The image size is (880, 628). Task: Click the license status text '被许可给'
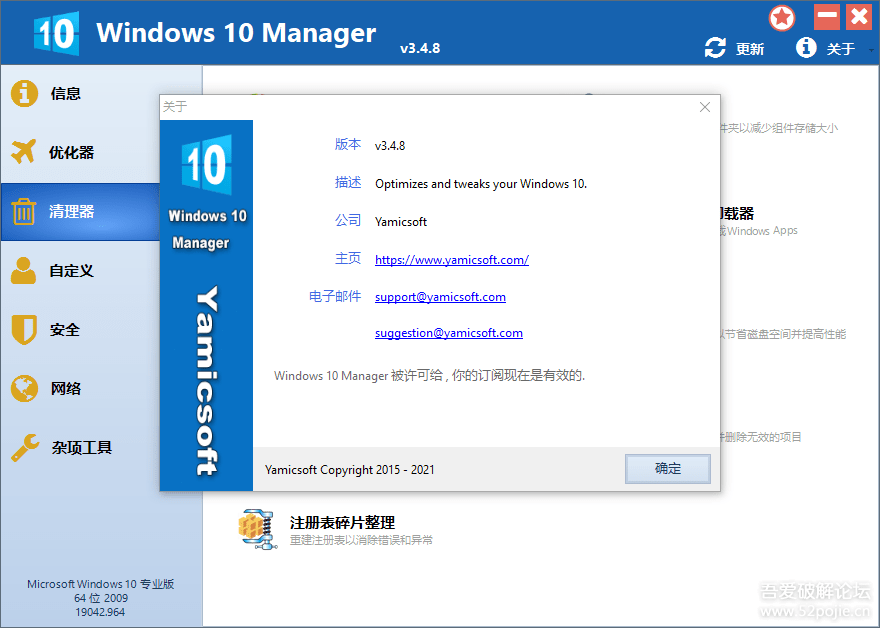[416, 375]
